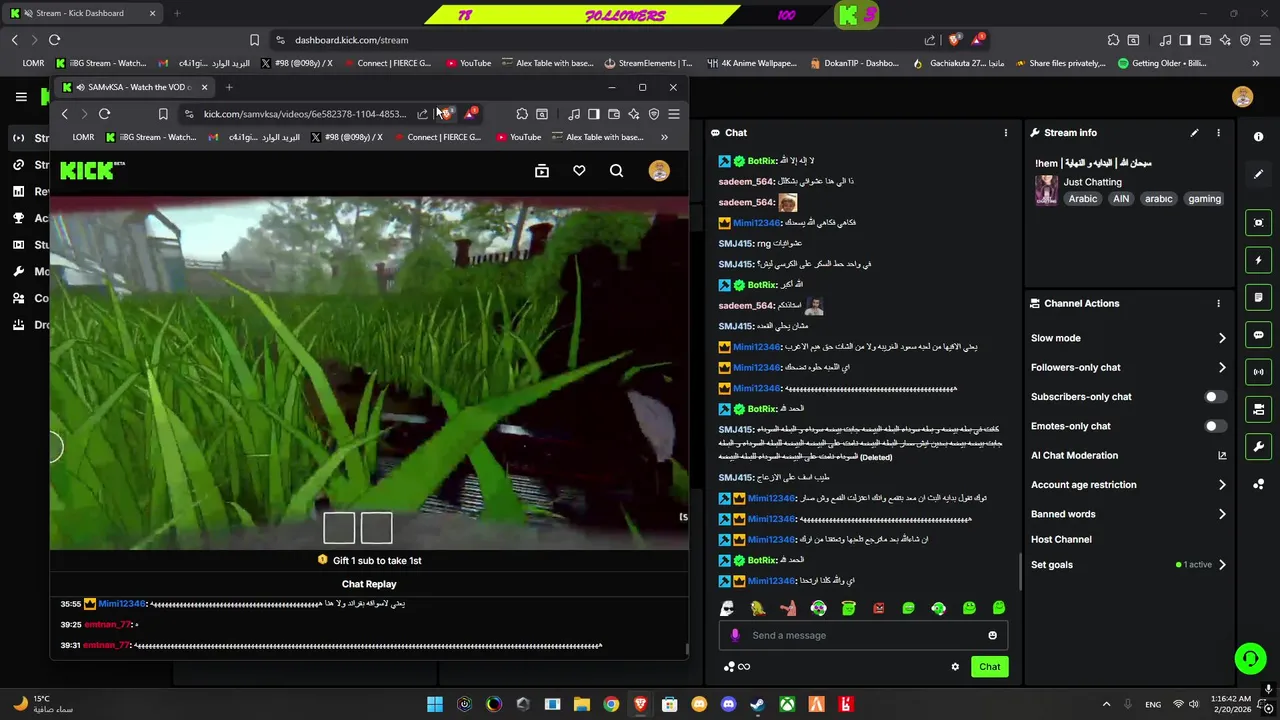Open StreamElements bookmark
Screen dimensions: 1280x720
(648, 63)
